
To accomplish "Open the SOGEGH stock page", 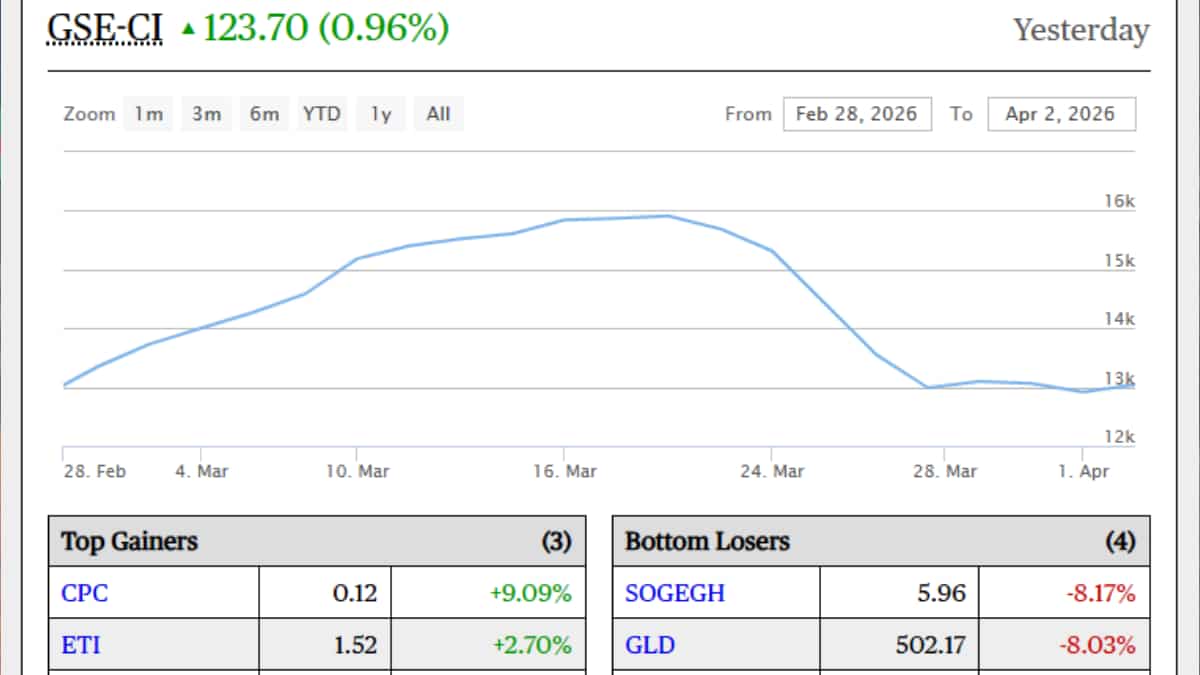I will pyautogui.click(x=674, y=593).
